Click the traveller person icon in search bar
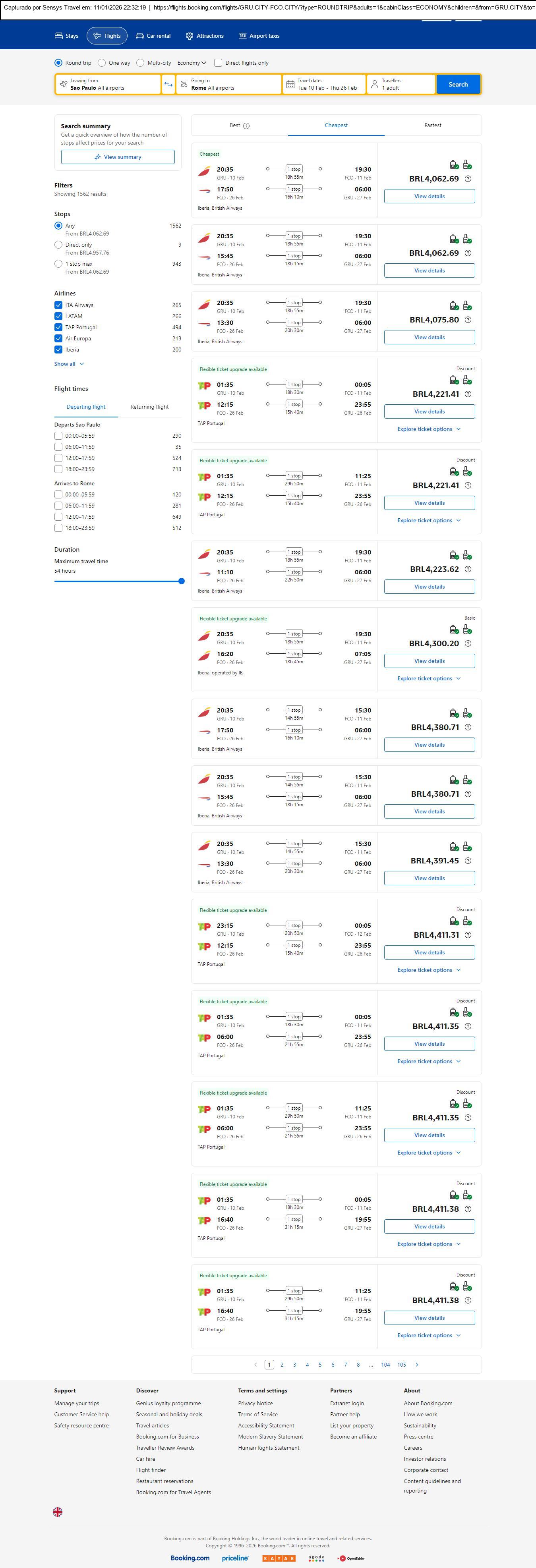The image size is (536, 1568). click(375, 84)
